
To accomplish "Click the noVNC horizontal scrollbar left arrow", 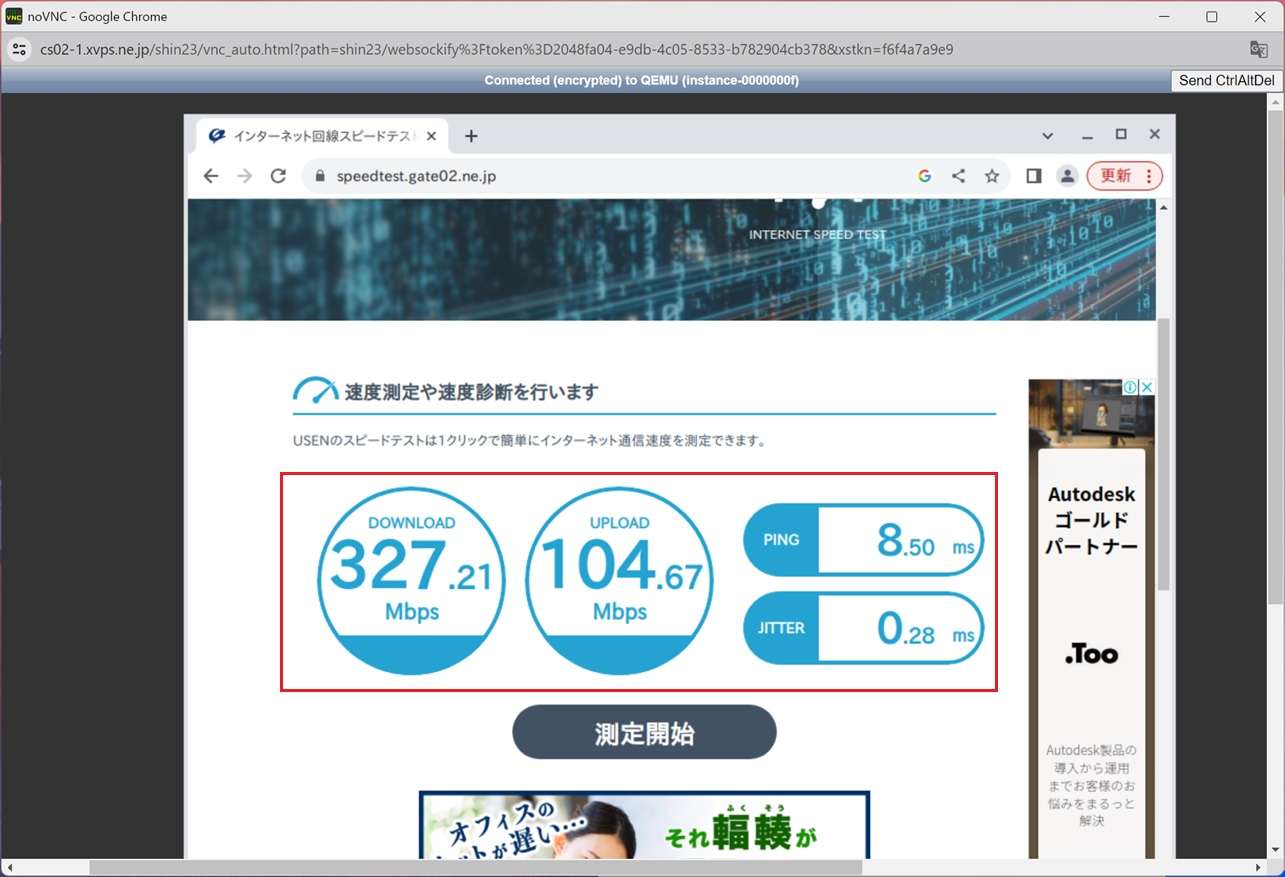I will click(9, 868).
